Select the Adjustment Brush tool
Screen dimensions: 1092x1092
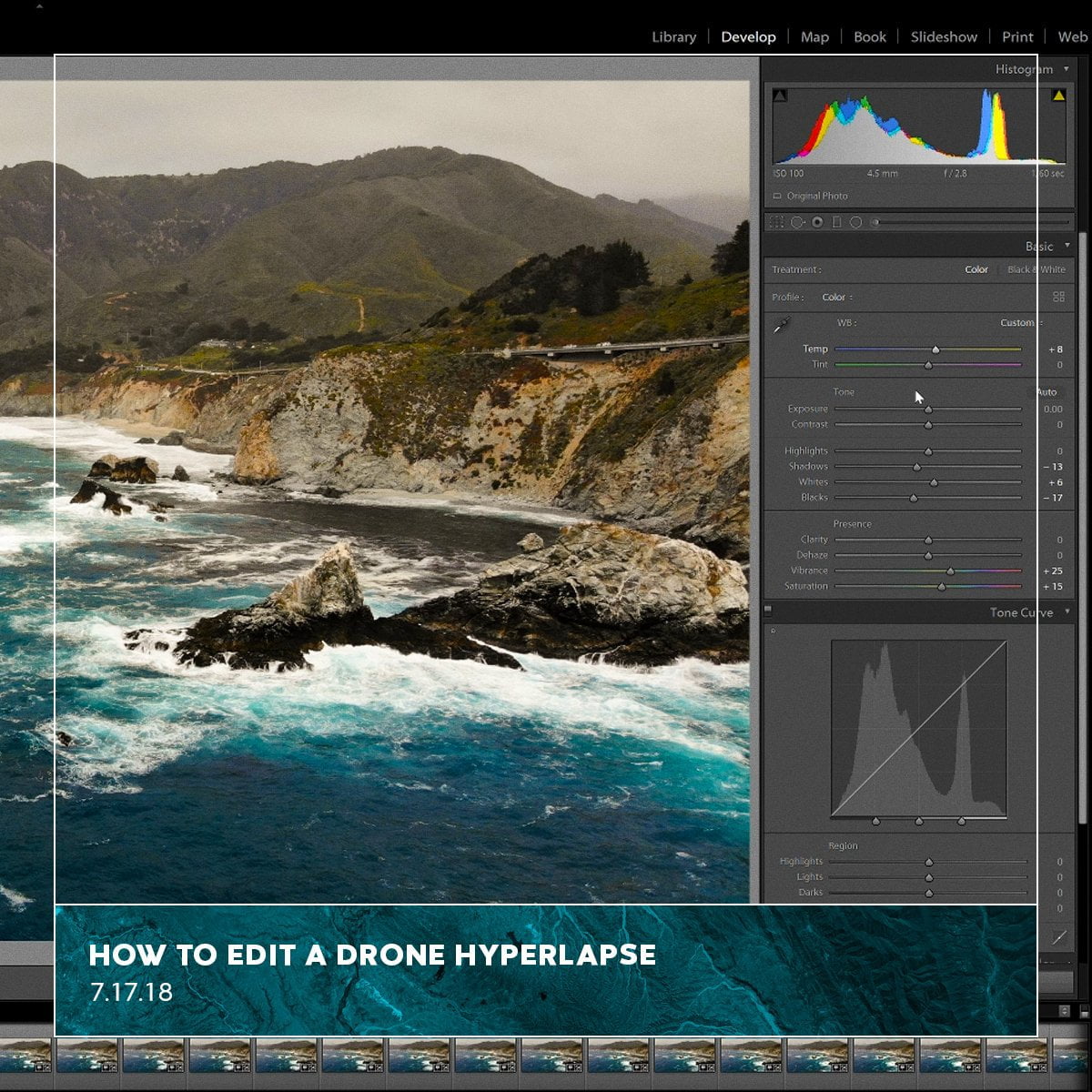(875, 221)
